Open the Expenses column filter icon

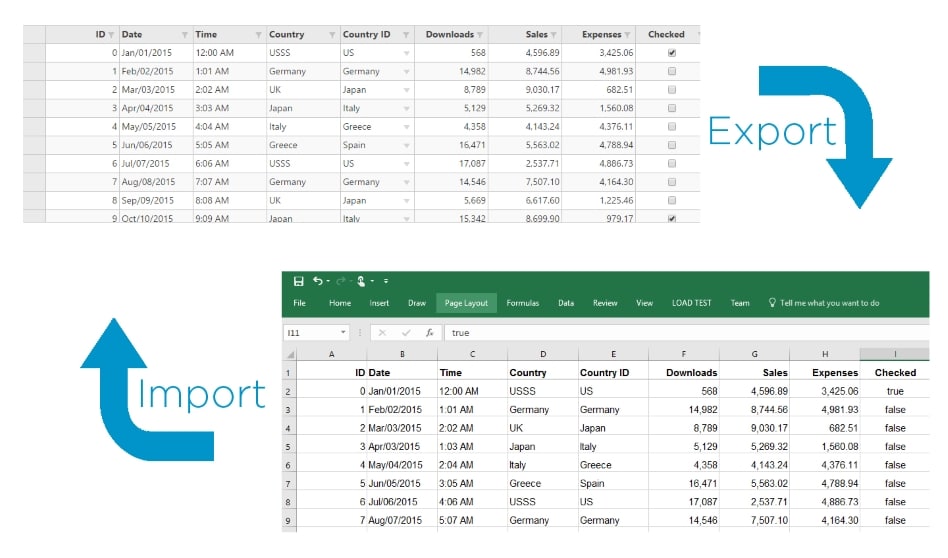point(627,35)
